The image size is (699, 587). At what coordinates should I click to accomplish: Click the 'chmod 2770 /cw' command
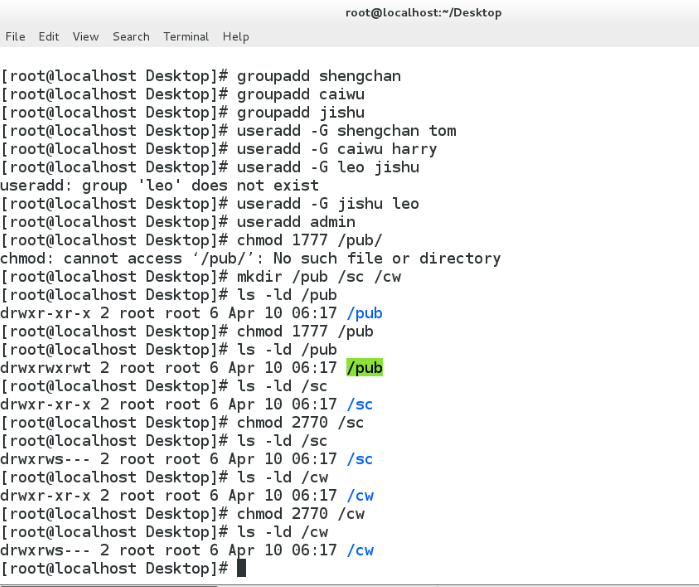(300, 514)
